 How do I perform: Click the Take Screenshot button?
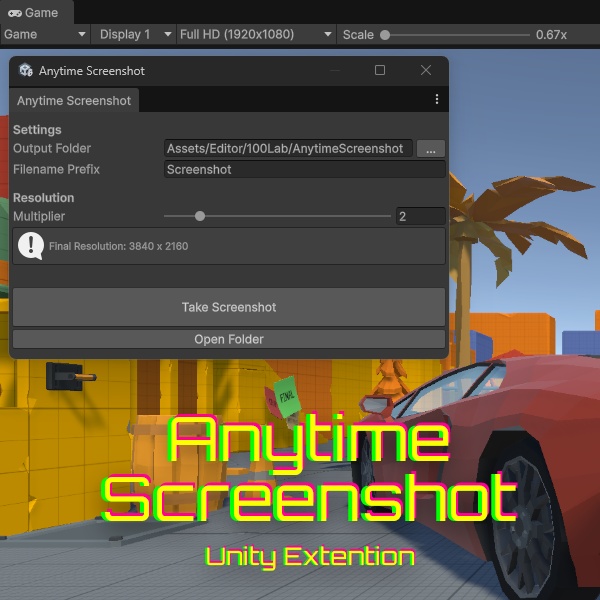coord(229,307)
